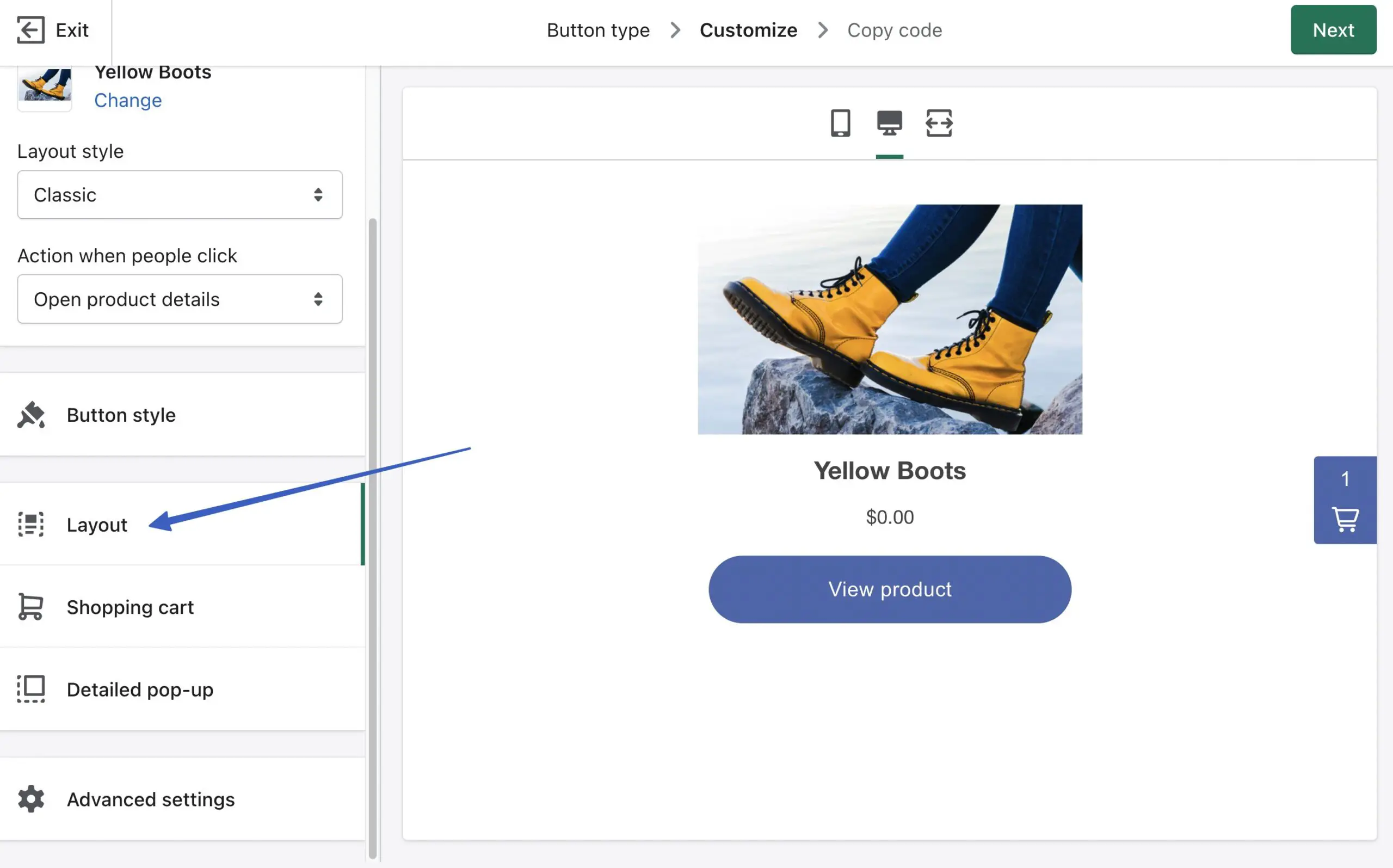Click the Exit label

(72, 30)
